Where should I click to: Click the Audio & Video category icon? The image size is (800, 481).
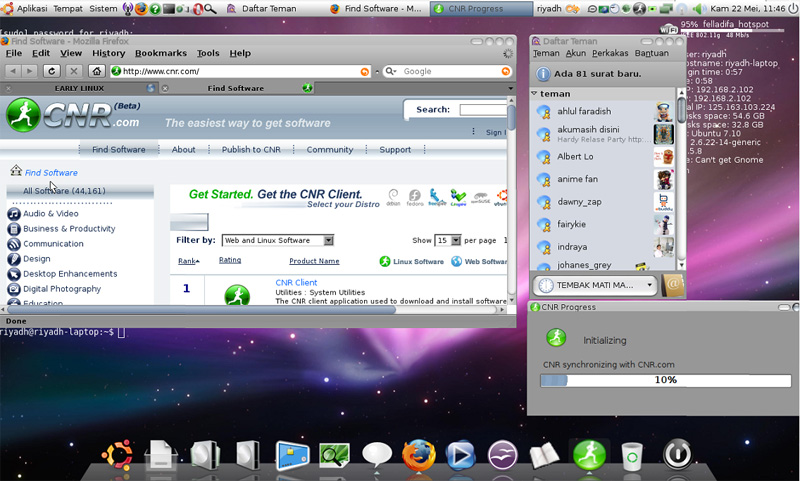click(14, 214)
